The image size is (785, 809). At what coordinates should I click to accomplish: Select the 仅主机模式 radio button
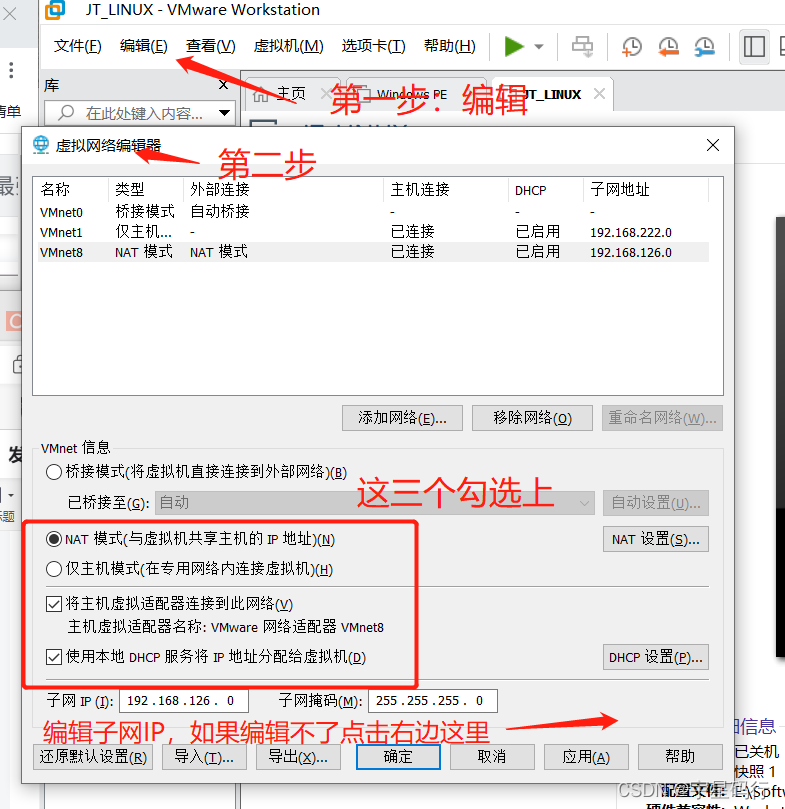pyautogui.click(x=54, y=569)
